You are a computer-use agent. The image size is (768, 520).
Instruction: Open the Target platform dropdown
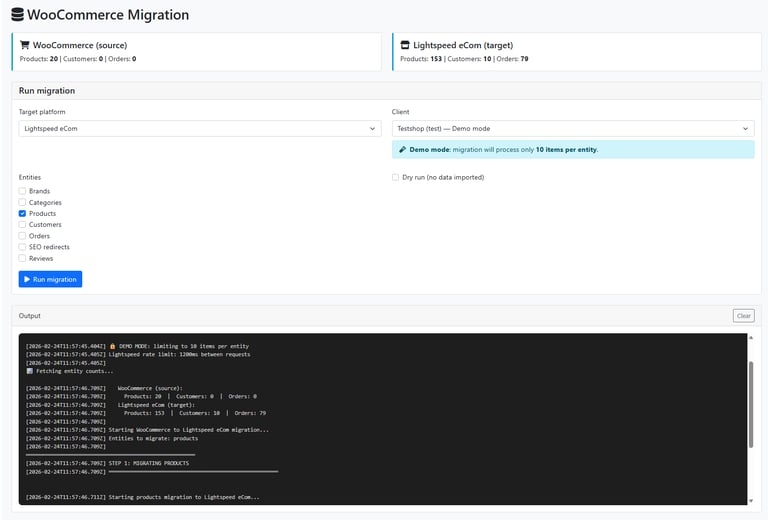(200, 128)
